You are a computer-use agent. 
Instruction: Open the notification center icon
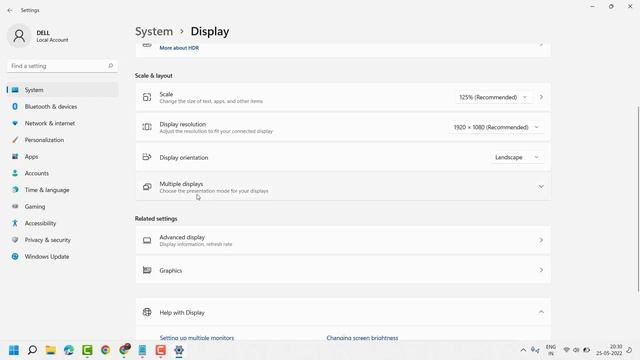[x=629, y=350]
